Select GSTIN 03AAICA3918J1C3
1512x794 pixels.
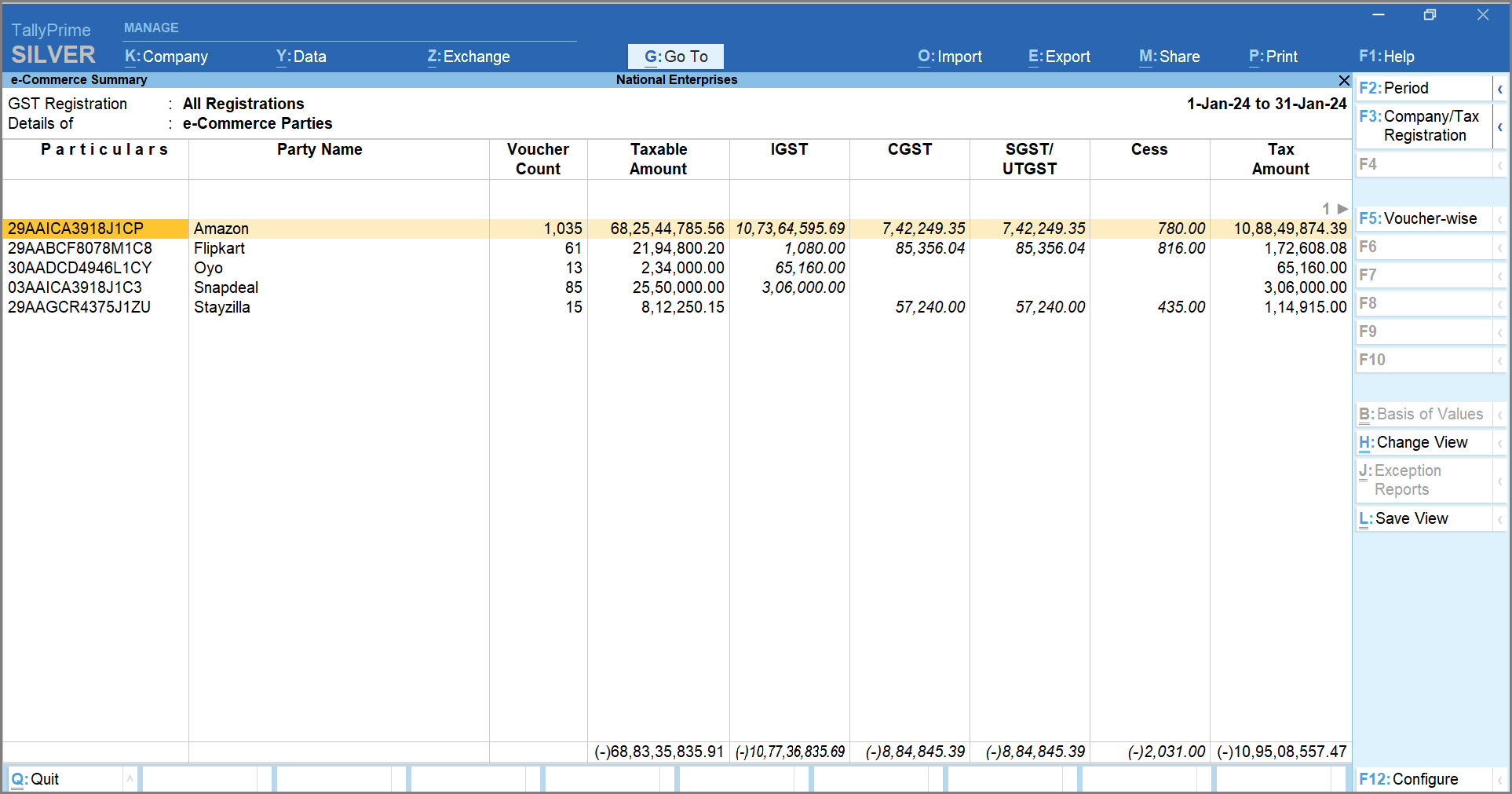click(x=75, y=287)
